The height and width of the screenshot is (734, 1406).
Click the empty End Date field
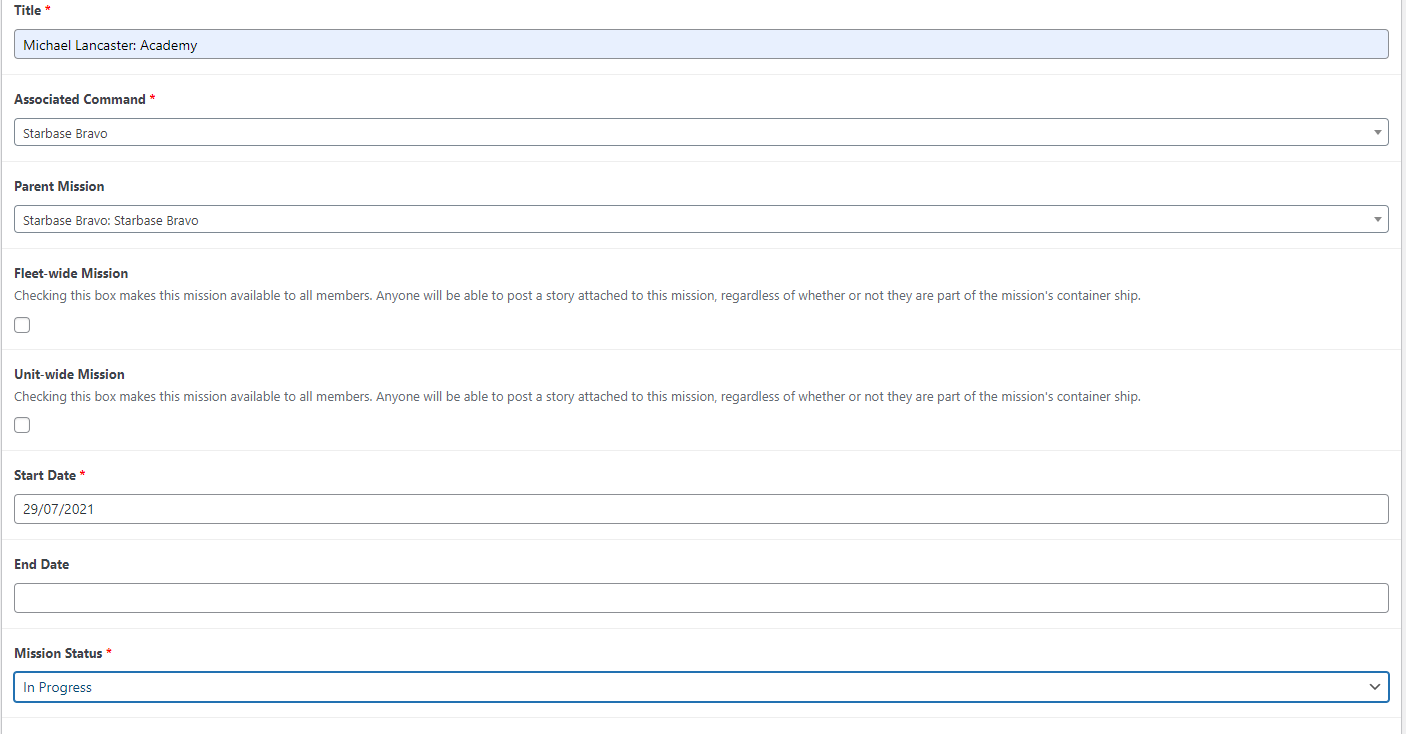coord(700,598)
